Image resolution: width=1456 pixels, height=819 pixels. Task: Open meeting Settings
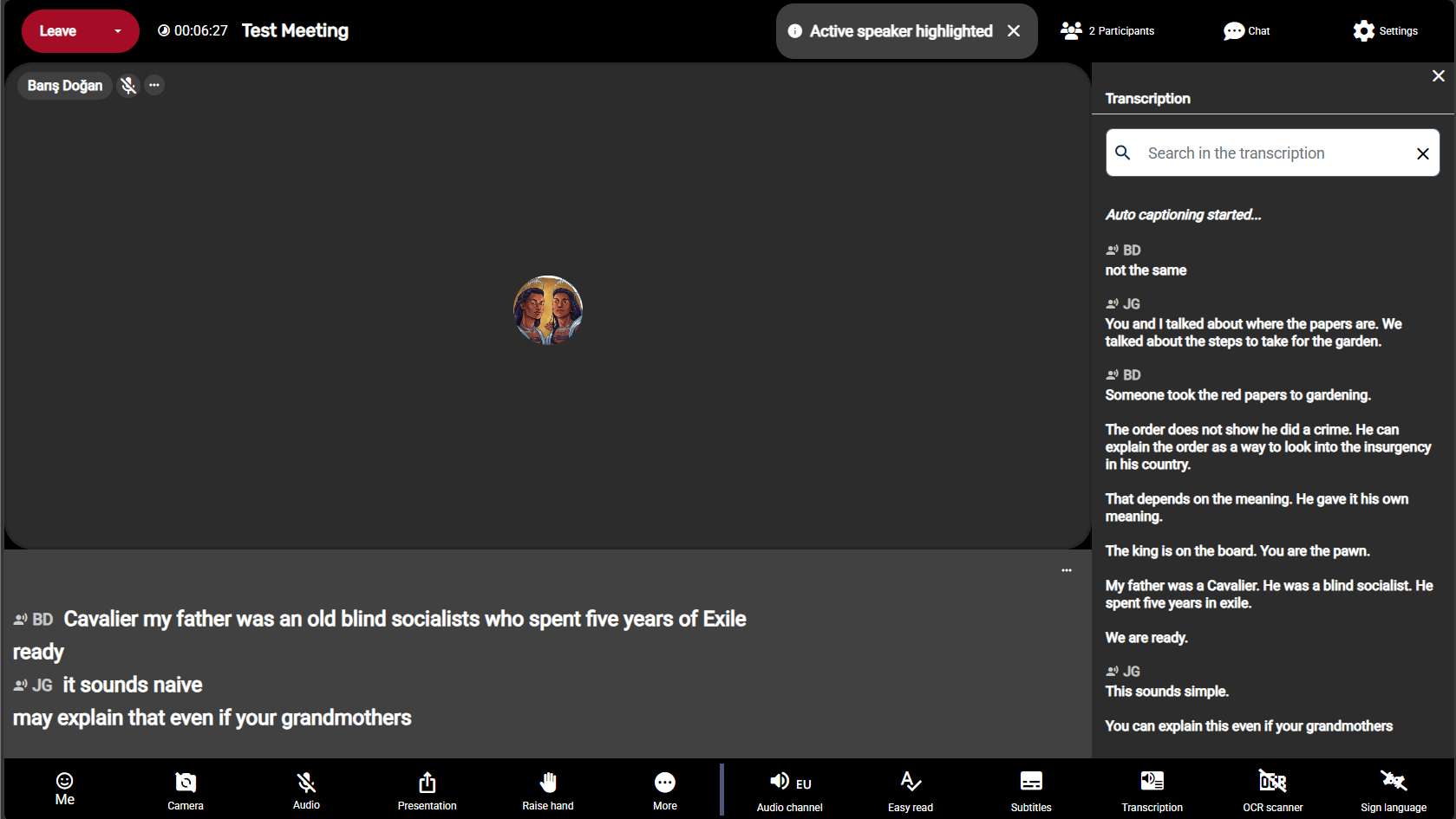tap(1385, 31)
